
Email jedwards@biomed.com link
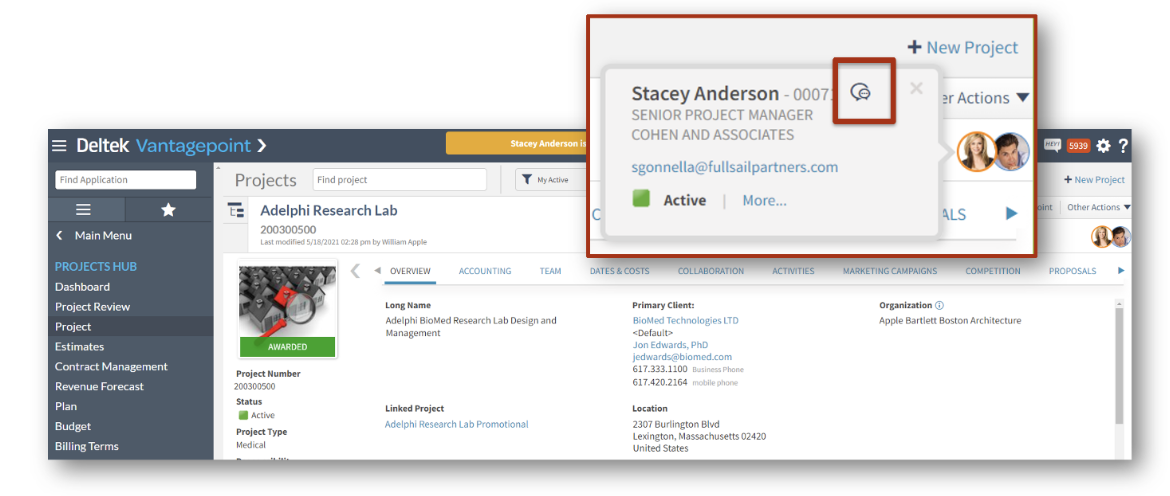(x=682, y=357)
